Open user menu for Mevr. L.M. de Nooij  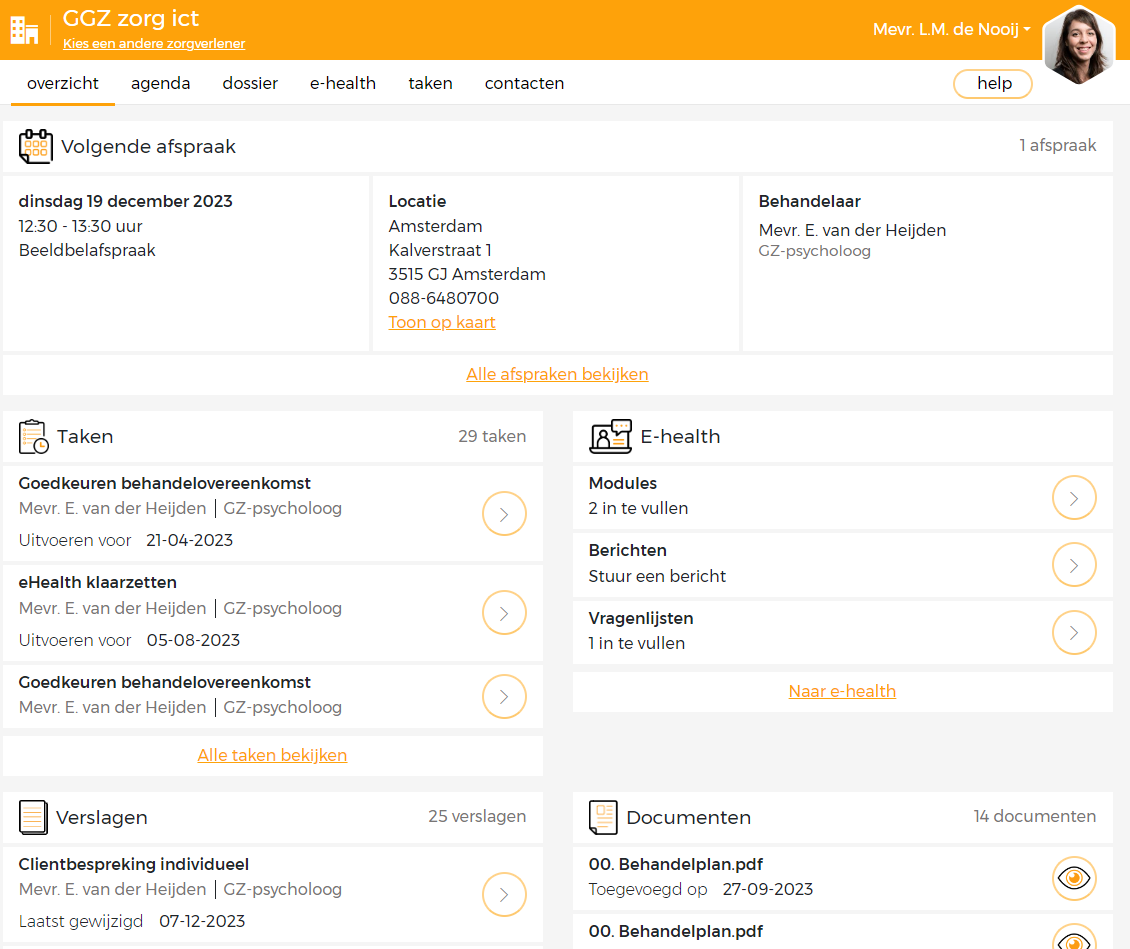point(951,30)
